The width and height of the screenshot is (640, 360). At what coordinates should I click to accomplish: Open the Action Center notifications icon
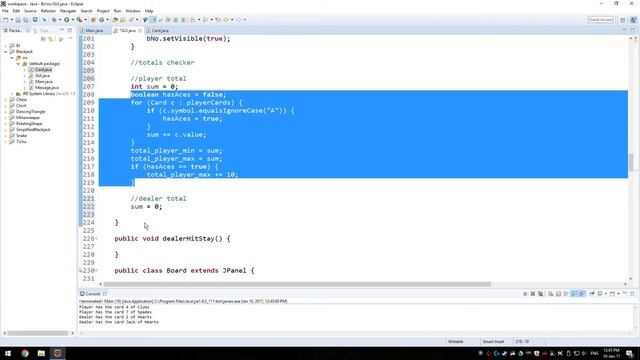point(630,353)
